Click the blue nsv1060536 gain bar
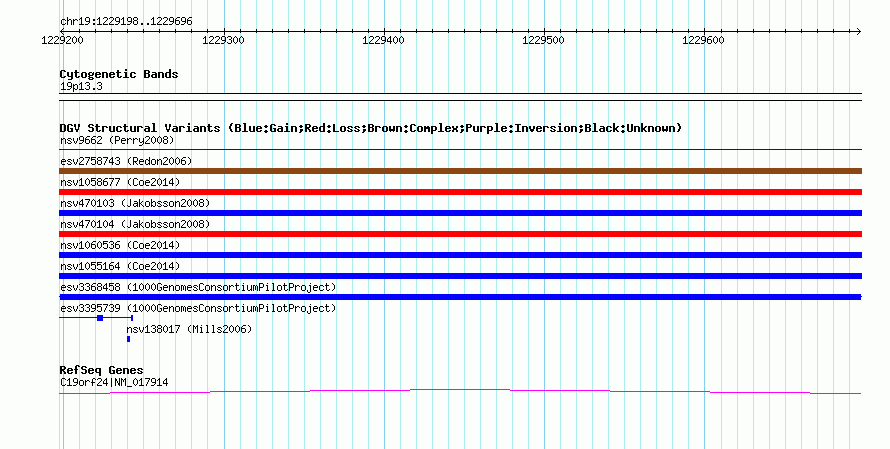This screenshot has height=449, width=890. [460, 255]
